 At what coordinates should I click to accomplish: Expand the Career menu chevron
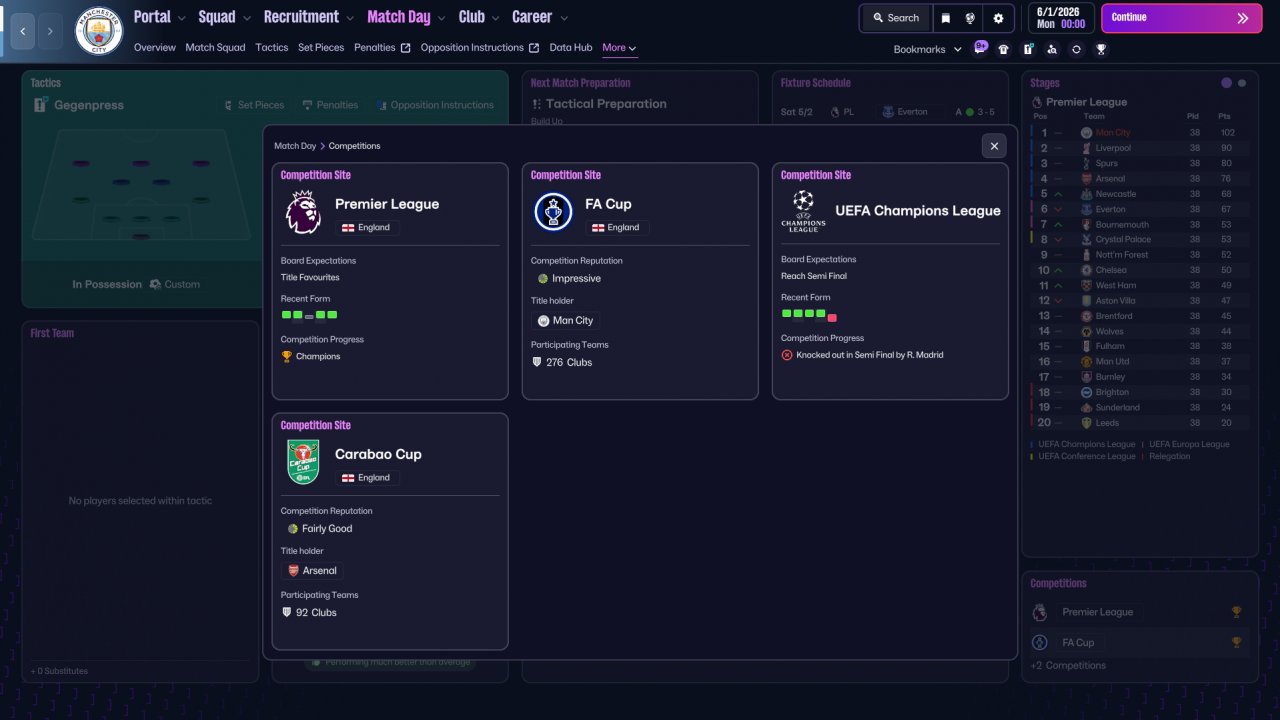click(x=564, y=18)
